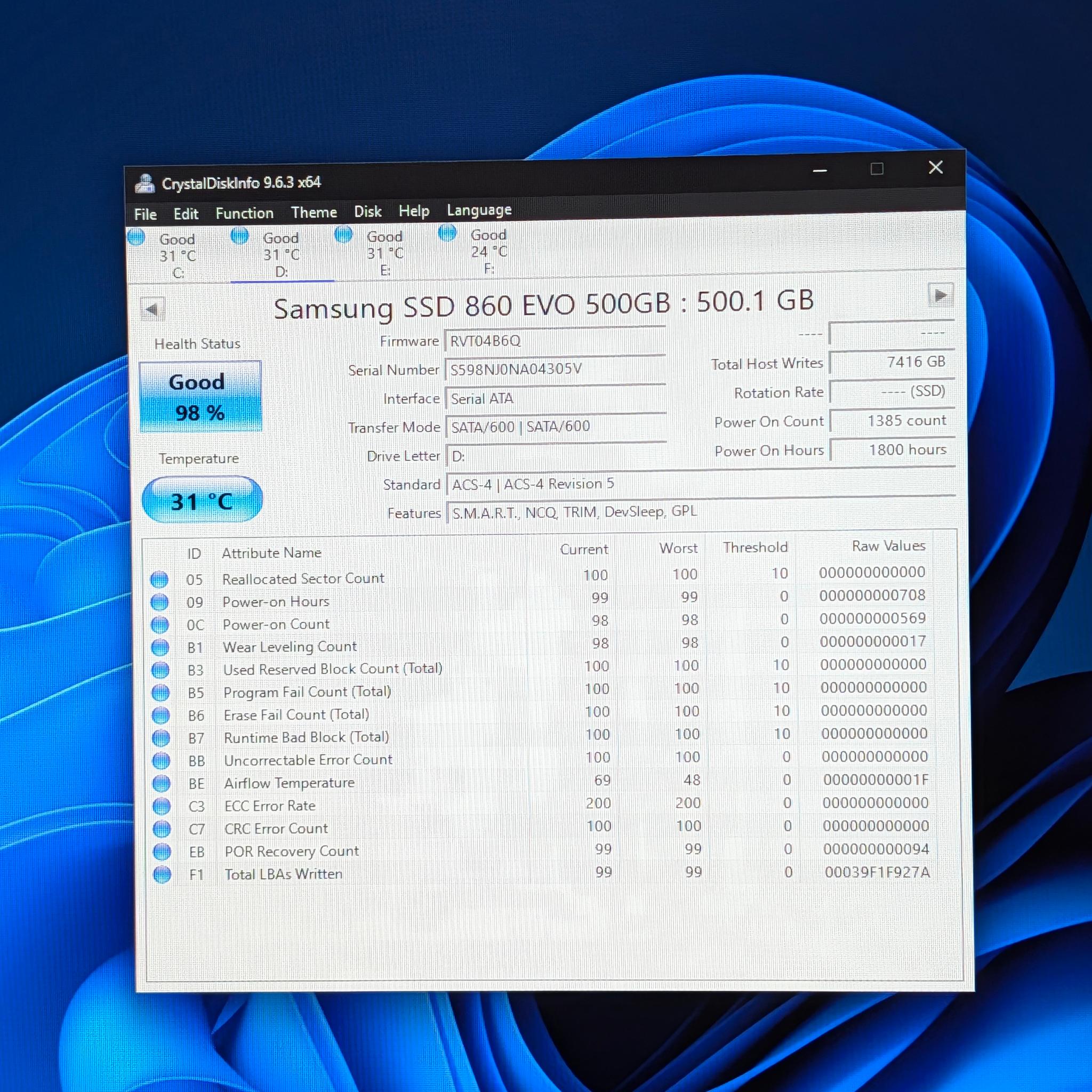Click the 31 °C temperature button
This screenshot has height=1092, width=1092.
(x=202, y=500)
